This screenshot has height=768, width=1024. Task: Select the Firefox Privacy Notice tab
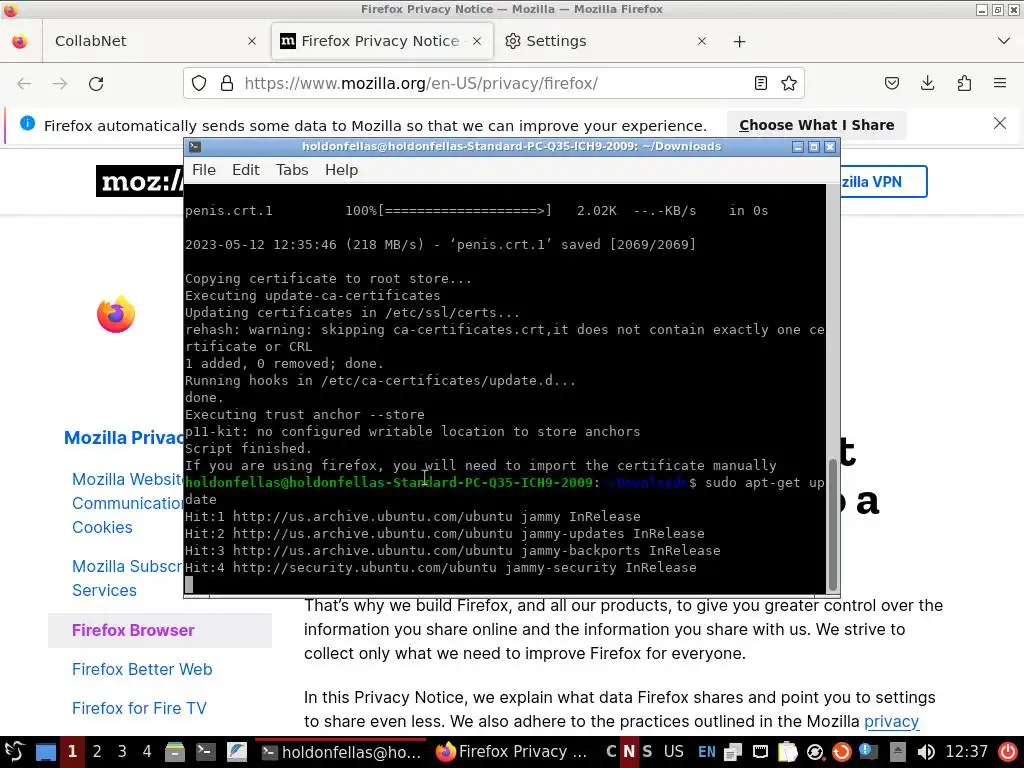coord(382,41)
